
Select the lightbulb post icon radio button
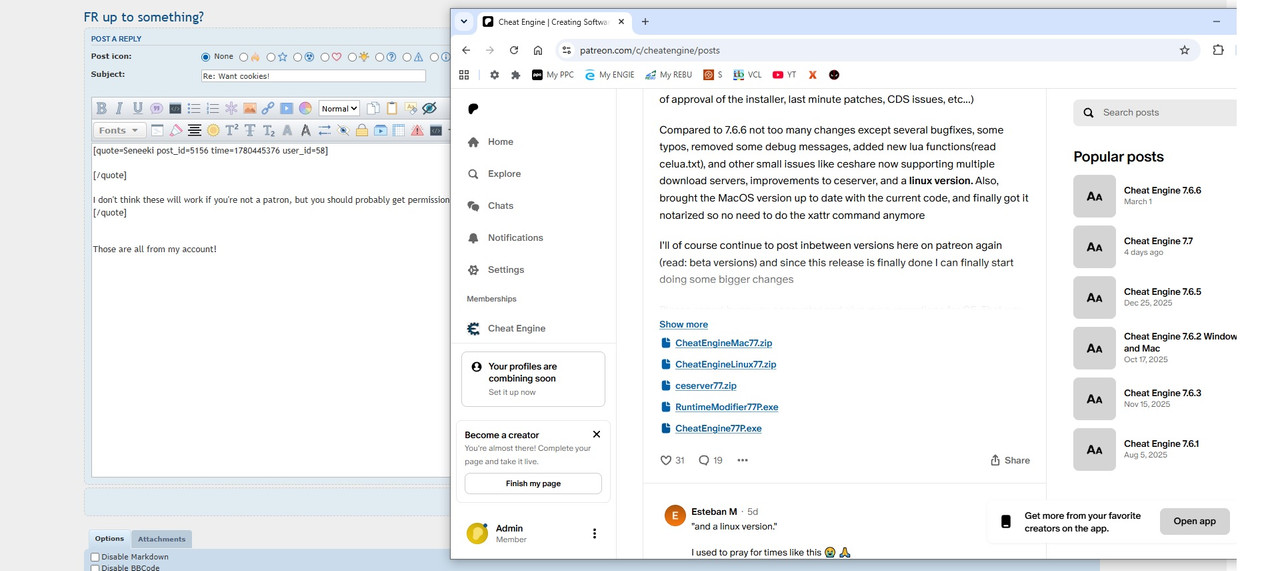click(352, 57)
